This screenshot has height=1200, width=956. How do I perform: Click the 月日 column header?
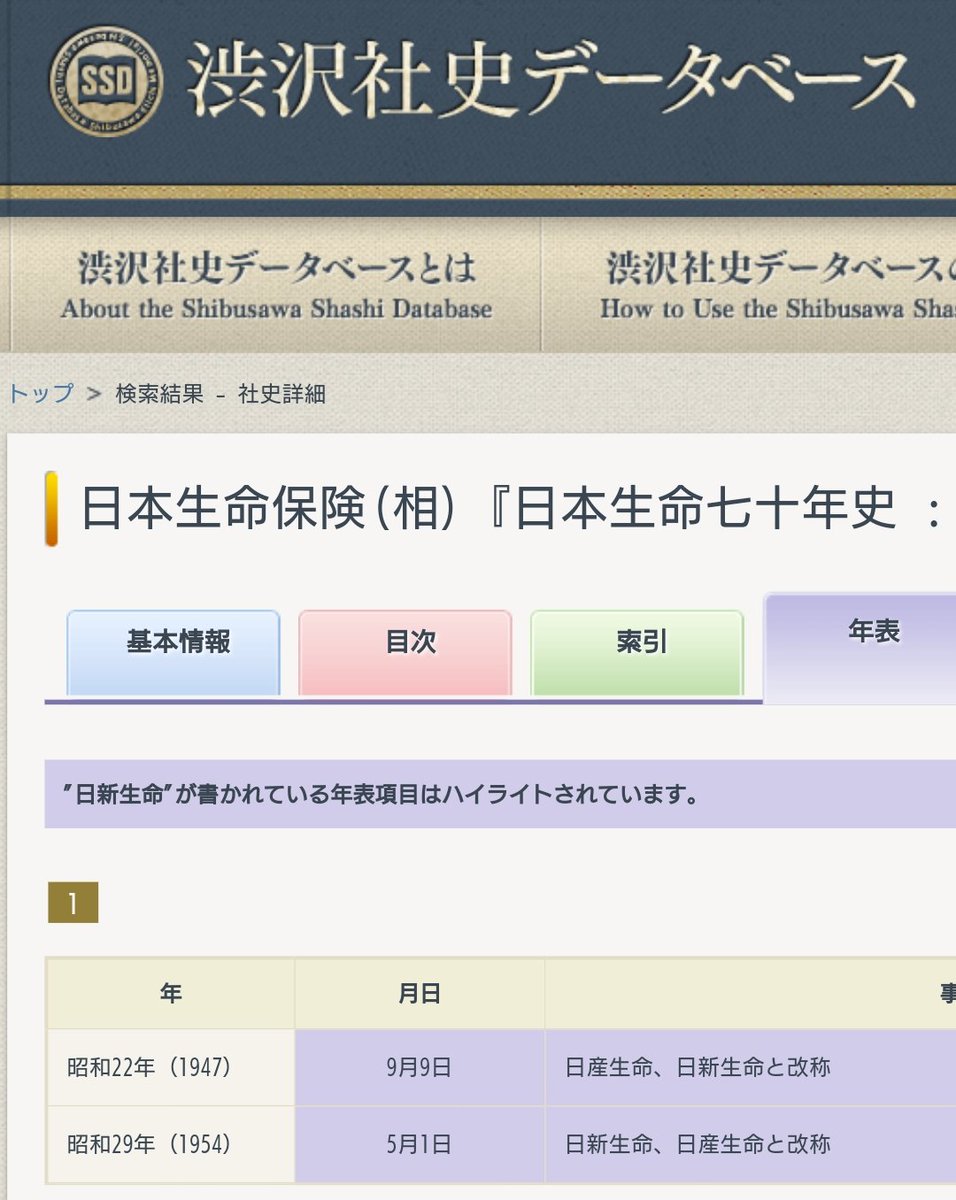[419, 994]
